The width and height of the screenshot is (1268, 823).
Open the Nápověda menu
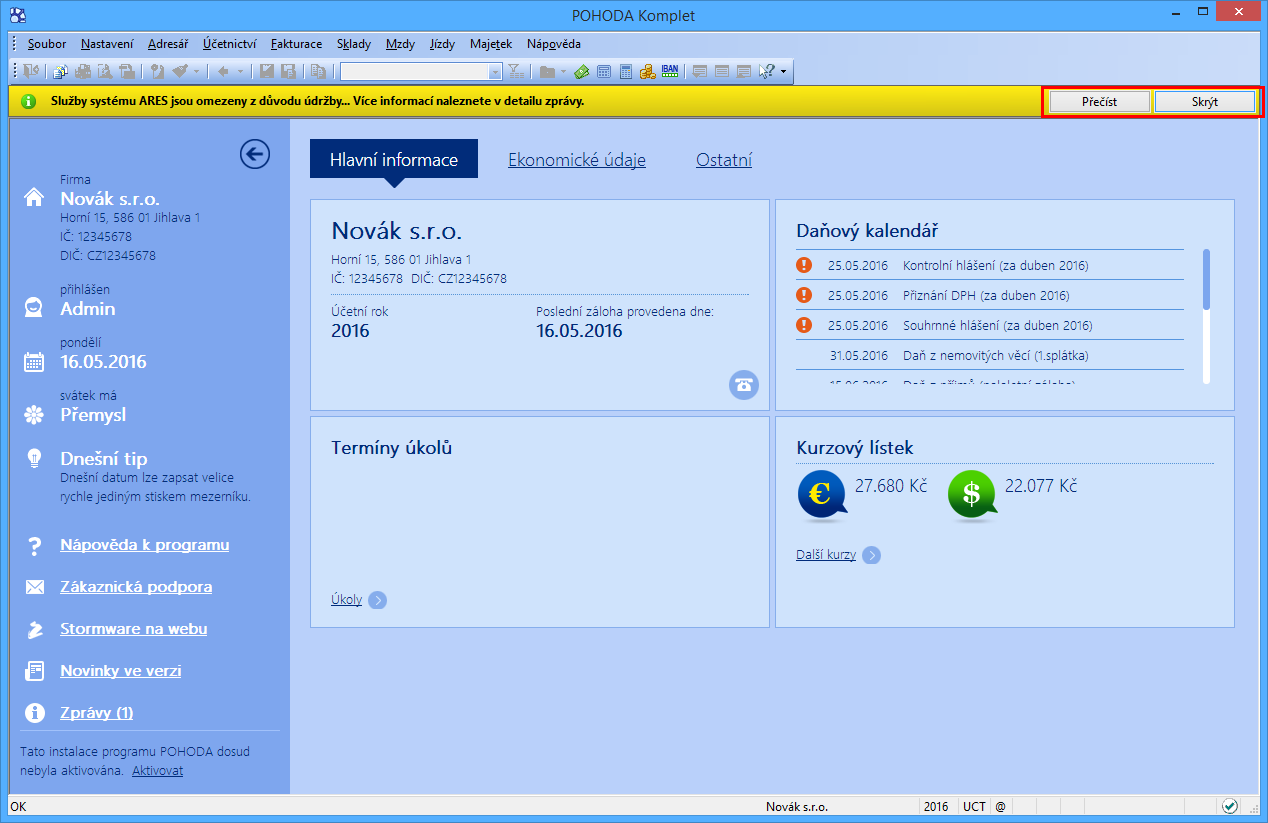(553, 44)
